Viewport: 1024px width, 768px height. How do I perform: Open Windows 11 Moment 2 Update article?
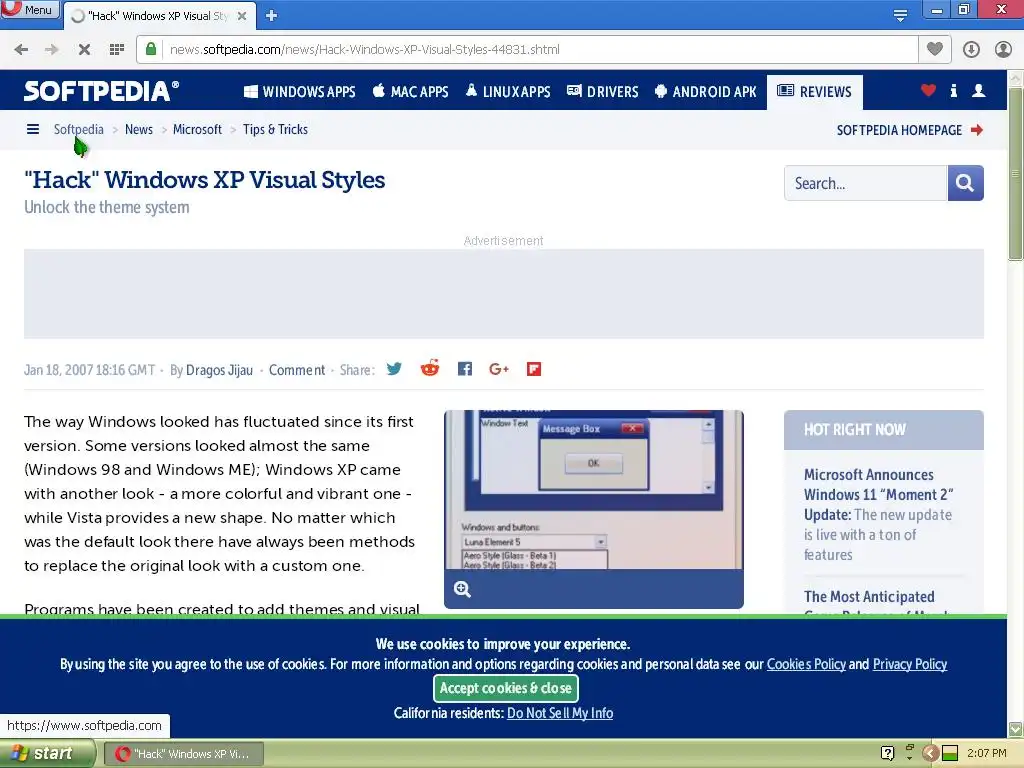pyautogui.click(x=878, y=515)
